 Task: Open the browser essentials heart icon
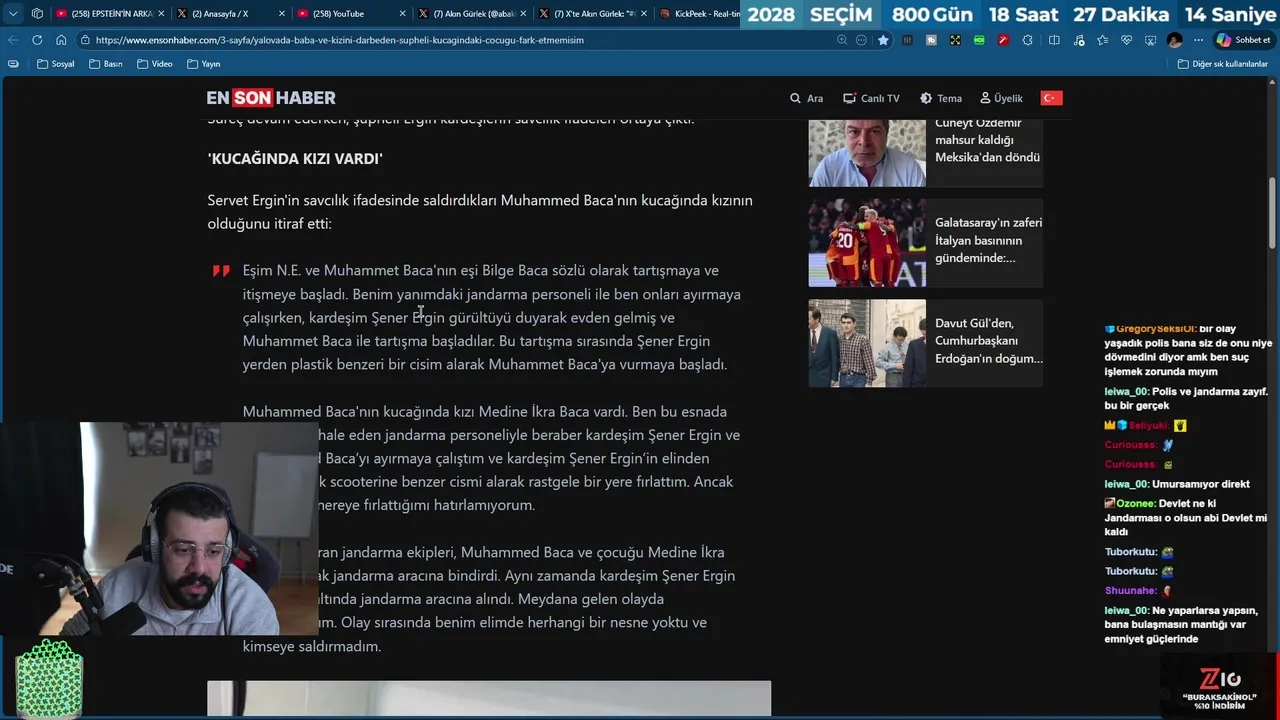pos(1127,40)
